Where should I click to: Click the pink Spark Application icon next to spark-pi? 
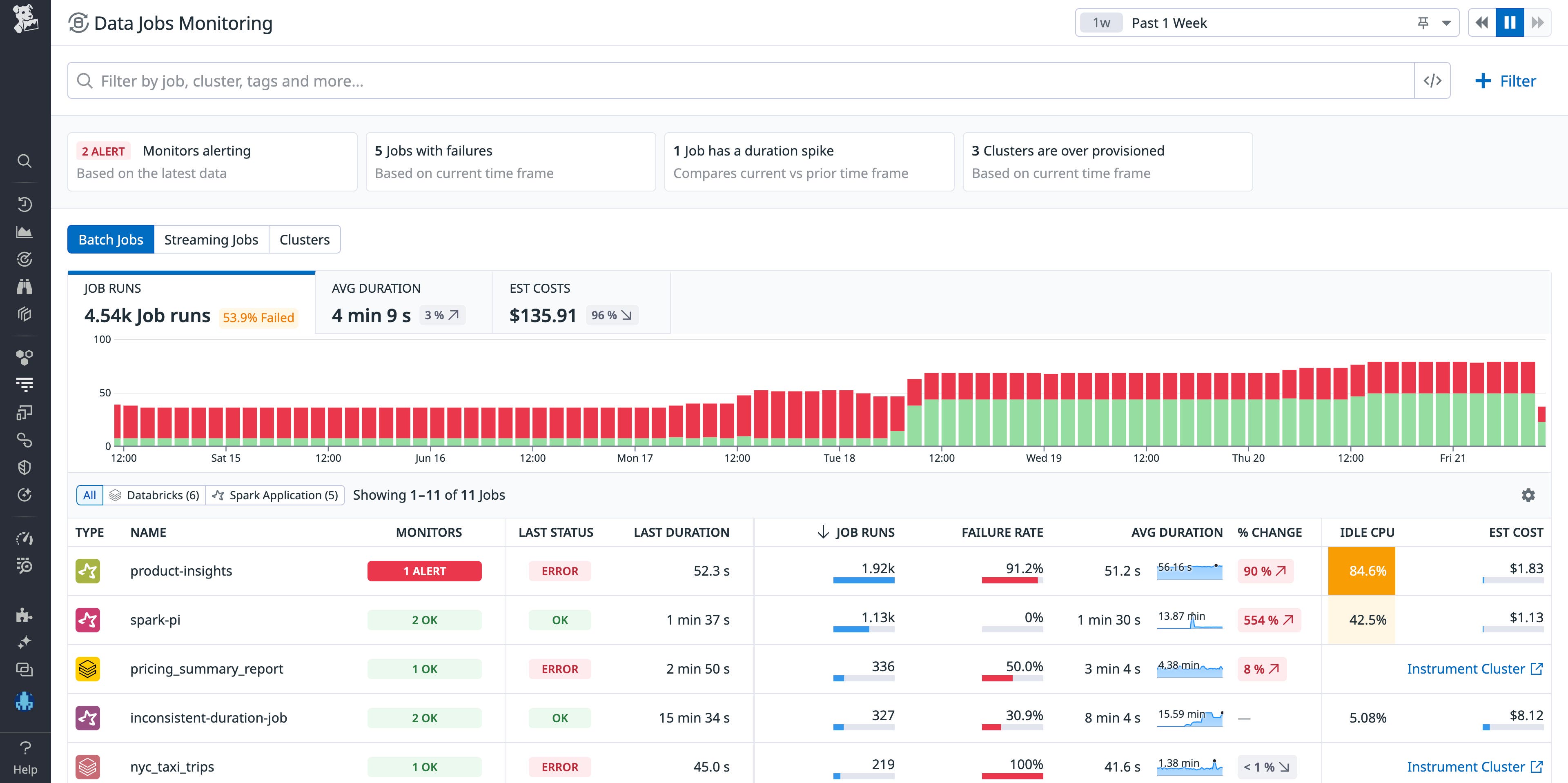(88, 619)
